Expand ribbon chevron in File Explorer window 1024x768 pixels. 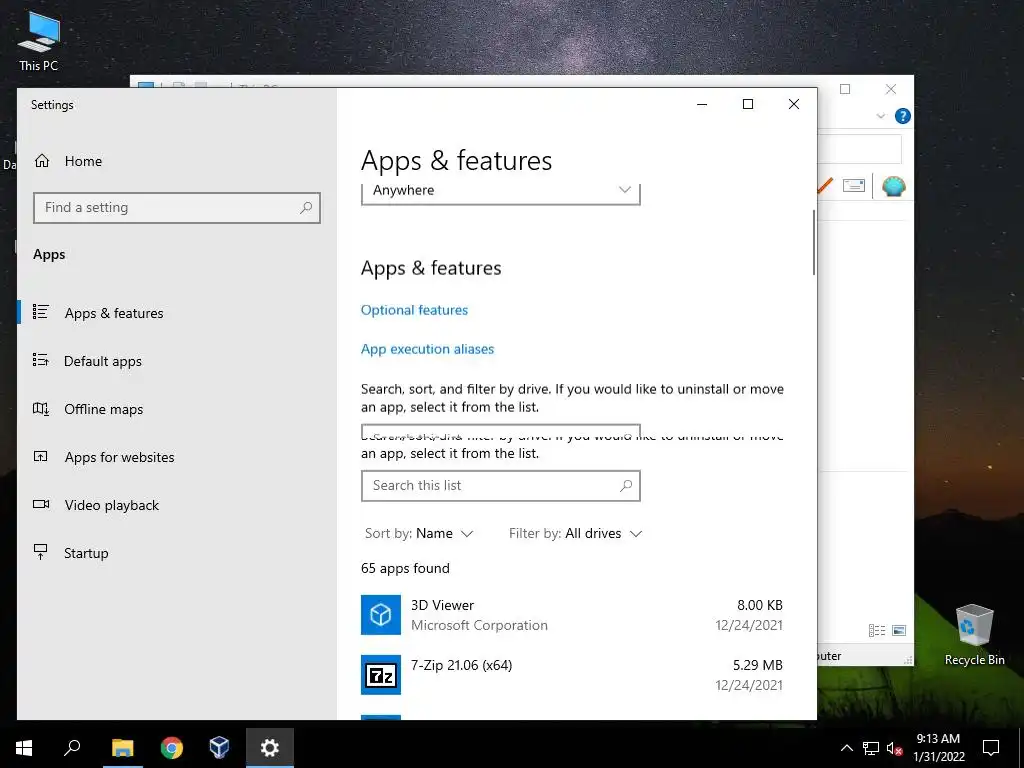pyautogui.click(x=880, y=116)
